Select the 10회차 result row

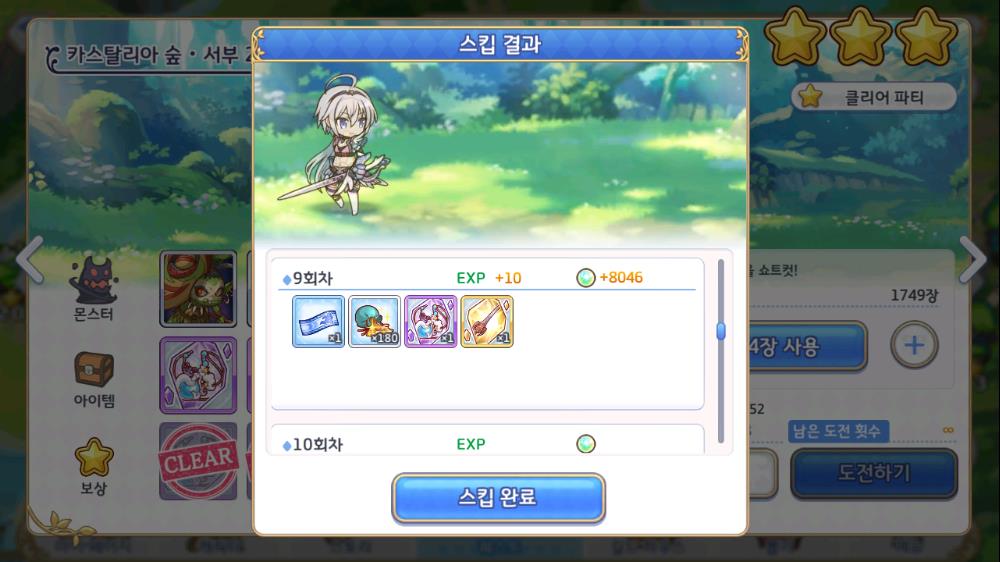[487, 440]
